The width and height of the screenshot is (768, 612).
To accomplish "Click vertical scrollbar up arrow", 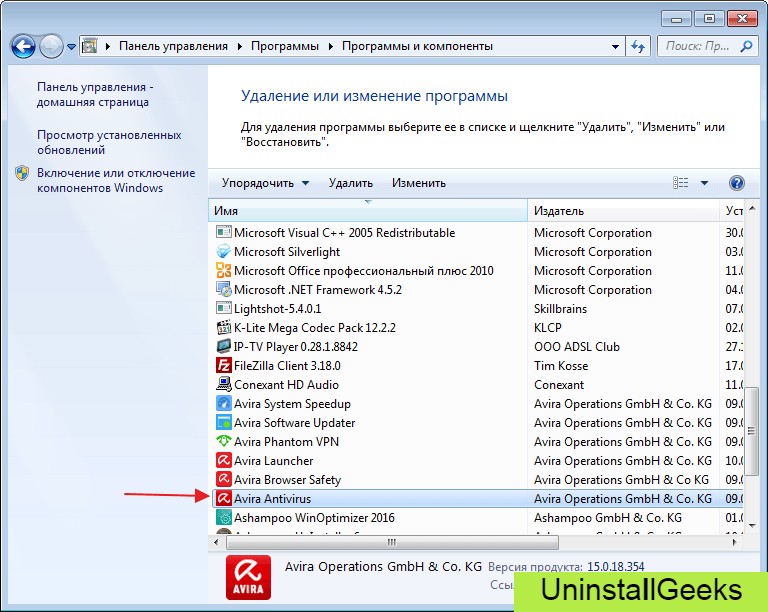I will tap(752, 209).
